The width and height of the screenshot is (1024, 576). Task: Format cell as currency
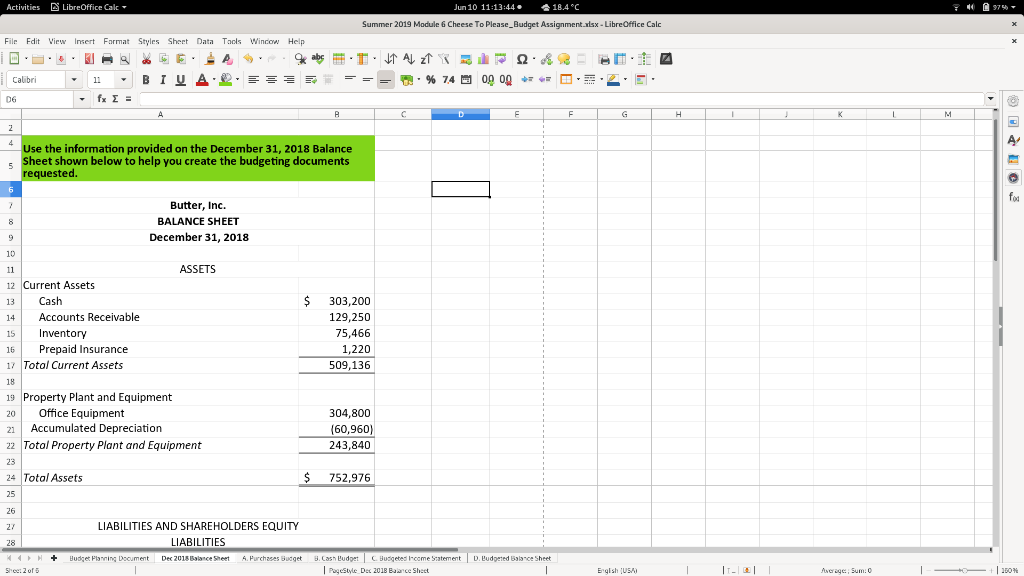pyautogui.click(x=406, y=80)
